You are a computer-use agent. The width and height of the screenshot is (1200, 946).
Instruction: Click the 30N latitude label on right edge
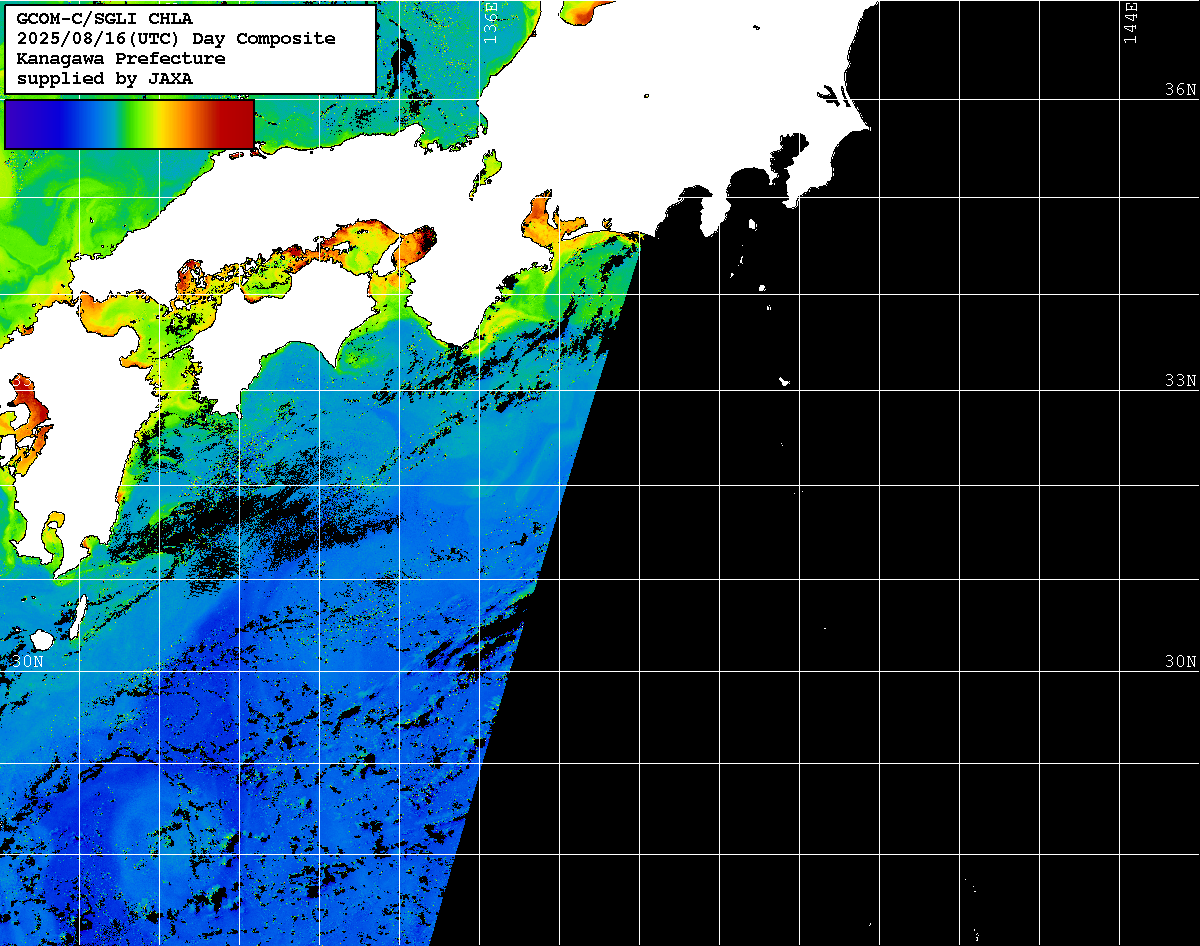pos(1180,661)
